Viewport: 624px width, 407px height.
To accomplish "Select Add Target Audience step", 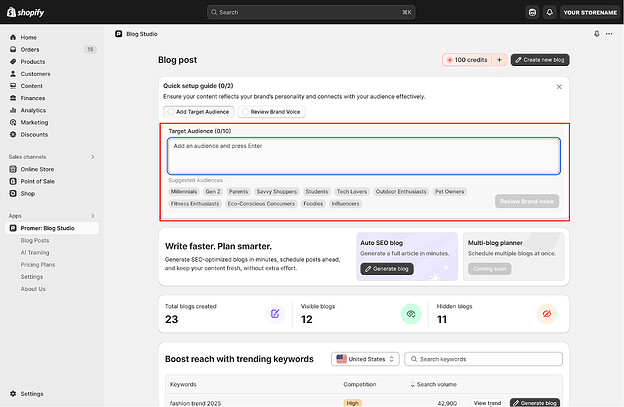I will click(x=199, y=112).
